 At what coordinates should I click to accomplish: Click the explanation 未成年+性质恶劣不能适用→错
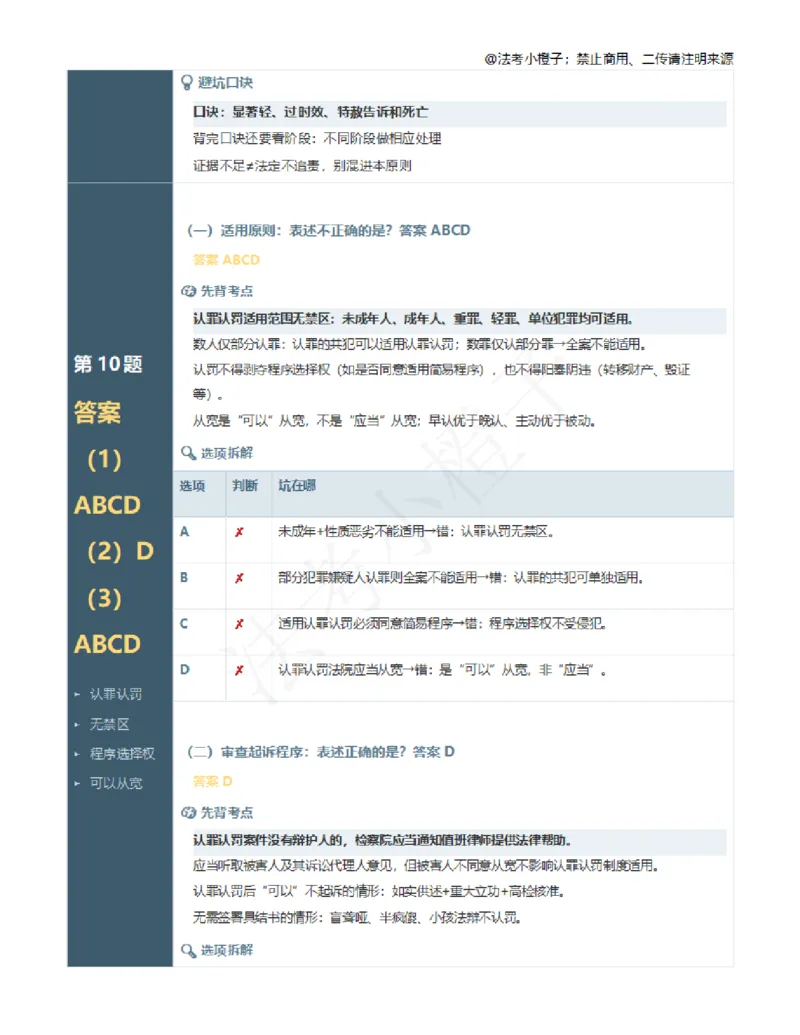point(415,532)
